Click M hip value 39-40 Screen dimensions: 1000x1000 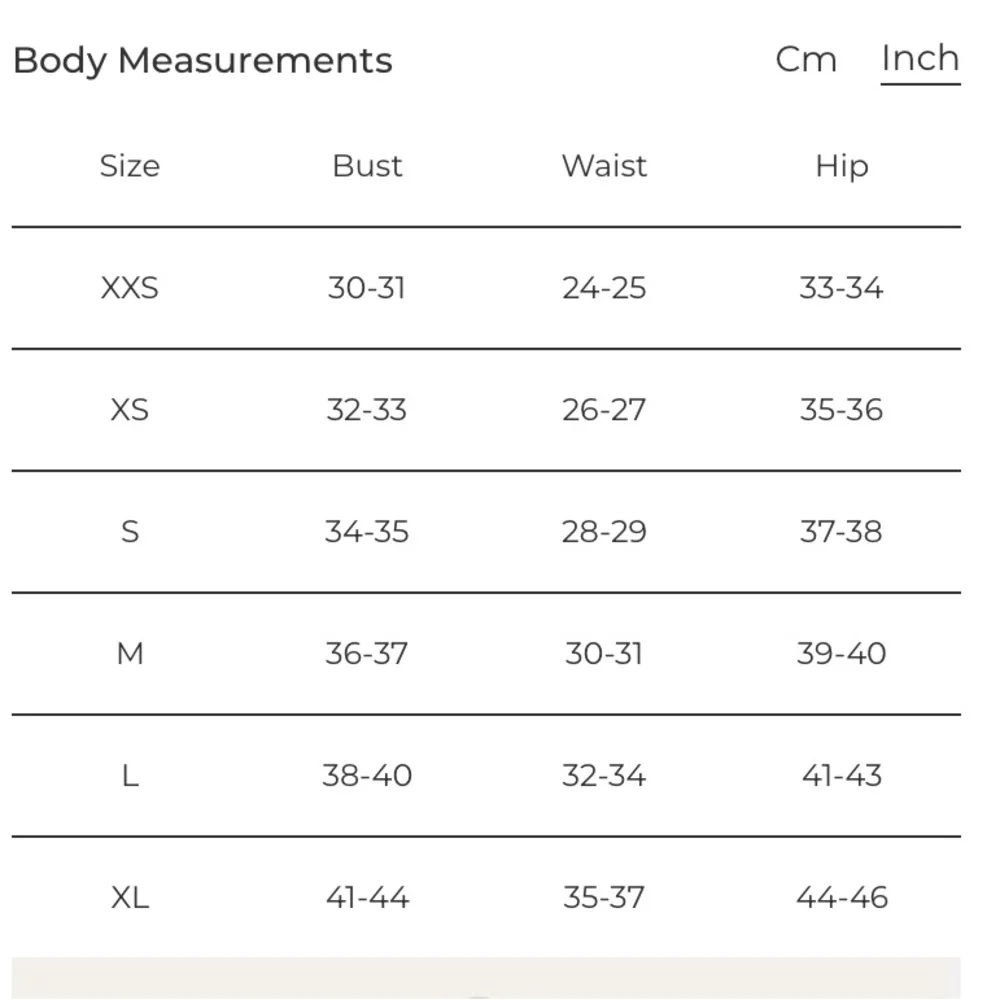[841, 654]
